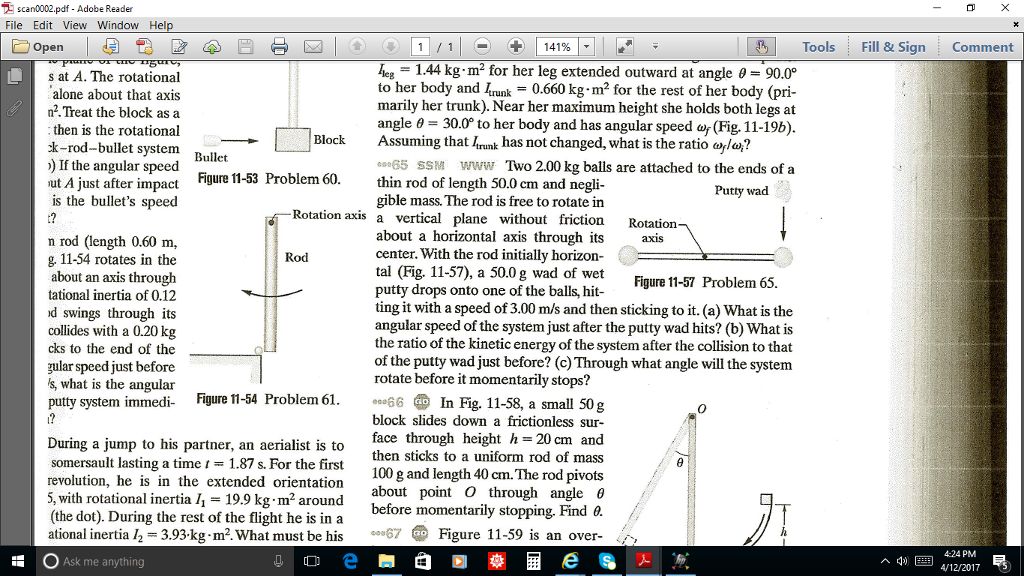
Task: Switch to the Comment pane
Action: [x=981, y=46]
